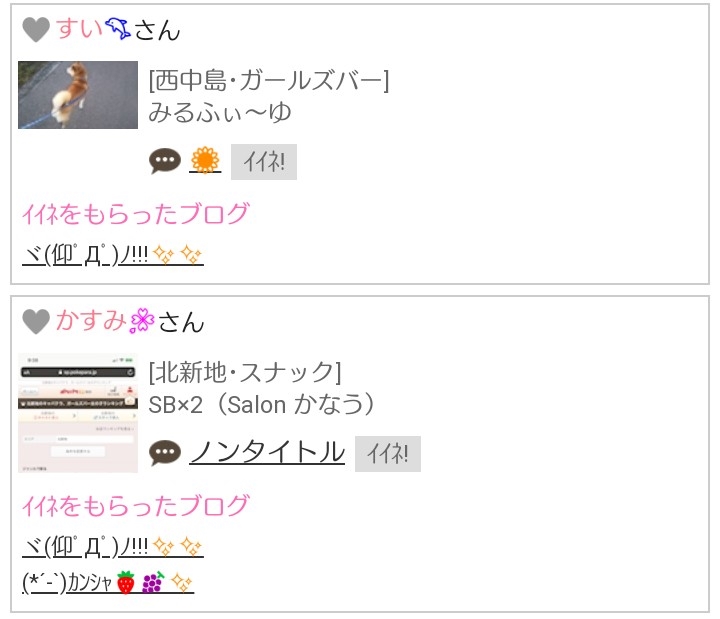
Task: Open the dog walking thumbnail
Action: click(x=78, y=95)
